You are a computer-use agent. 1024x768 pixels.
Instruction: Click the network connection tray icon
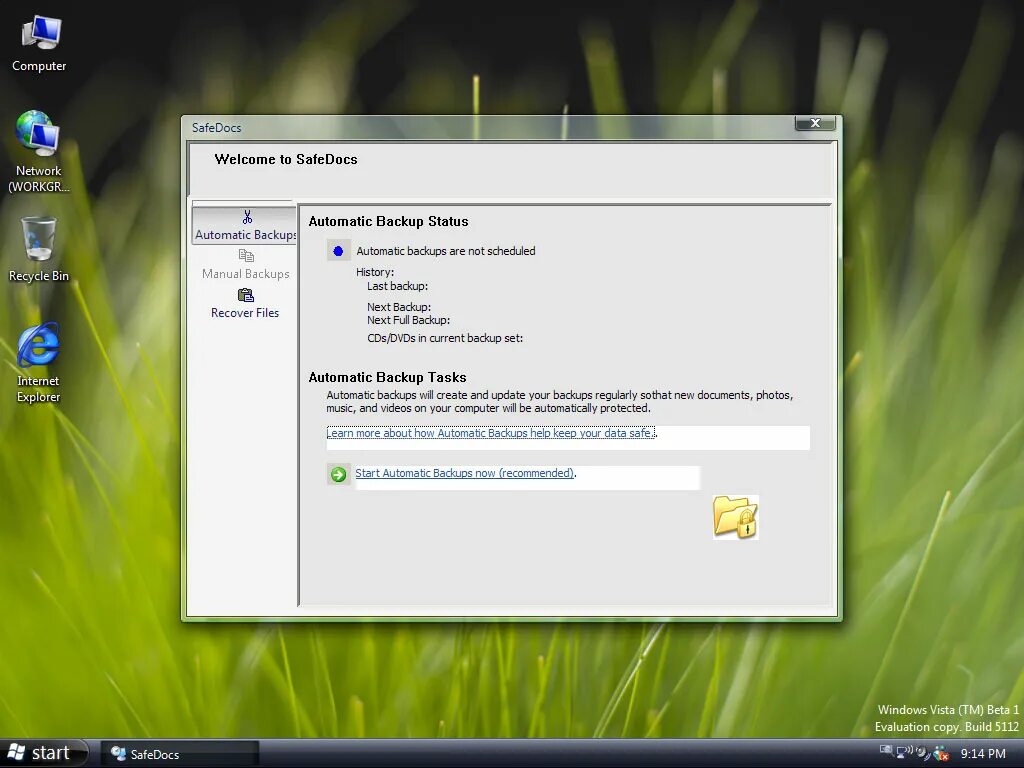(904, 752)
